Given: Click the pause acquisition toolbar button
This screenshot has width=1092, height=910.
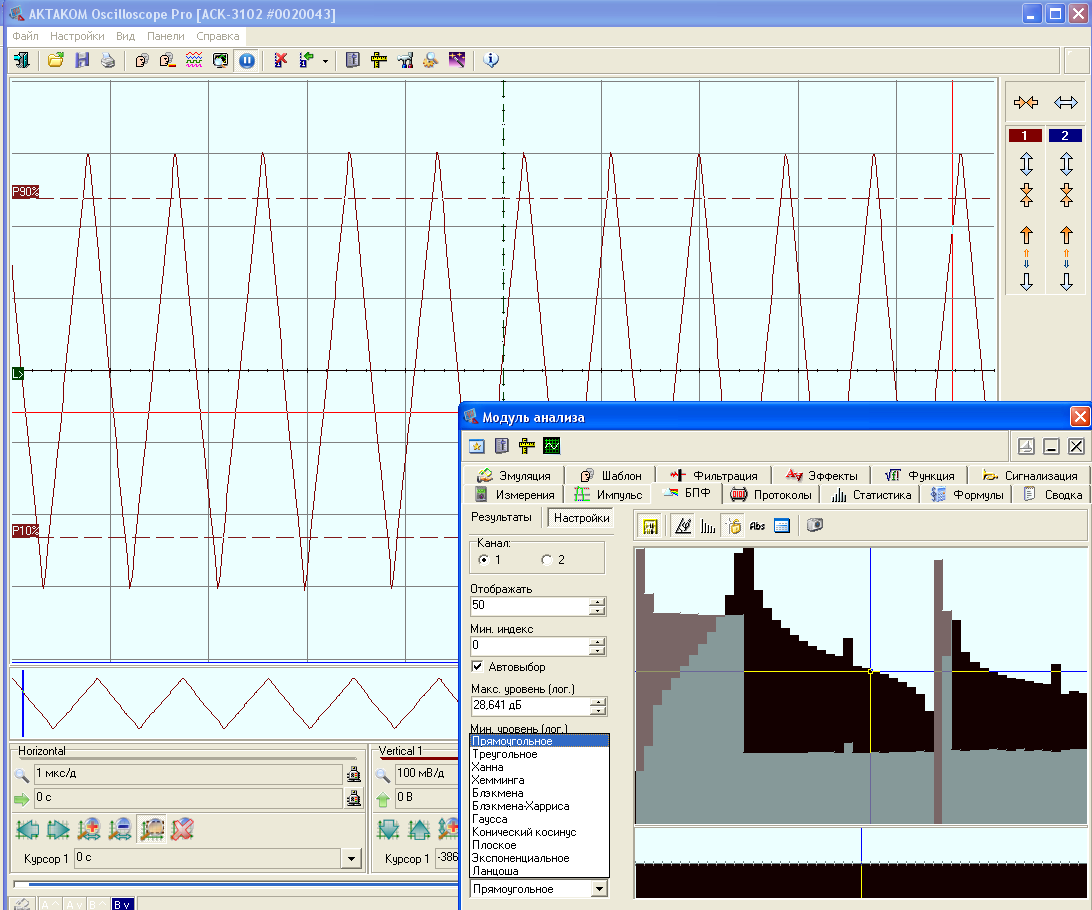Looking at the screenshot, I should [247, 60].
